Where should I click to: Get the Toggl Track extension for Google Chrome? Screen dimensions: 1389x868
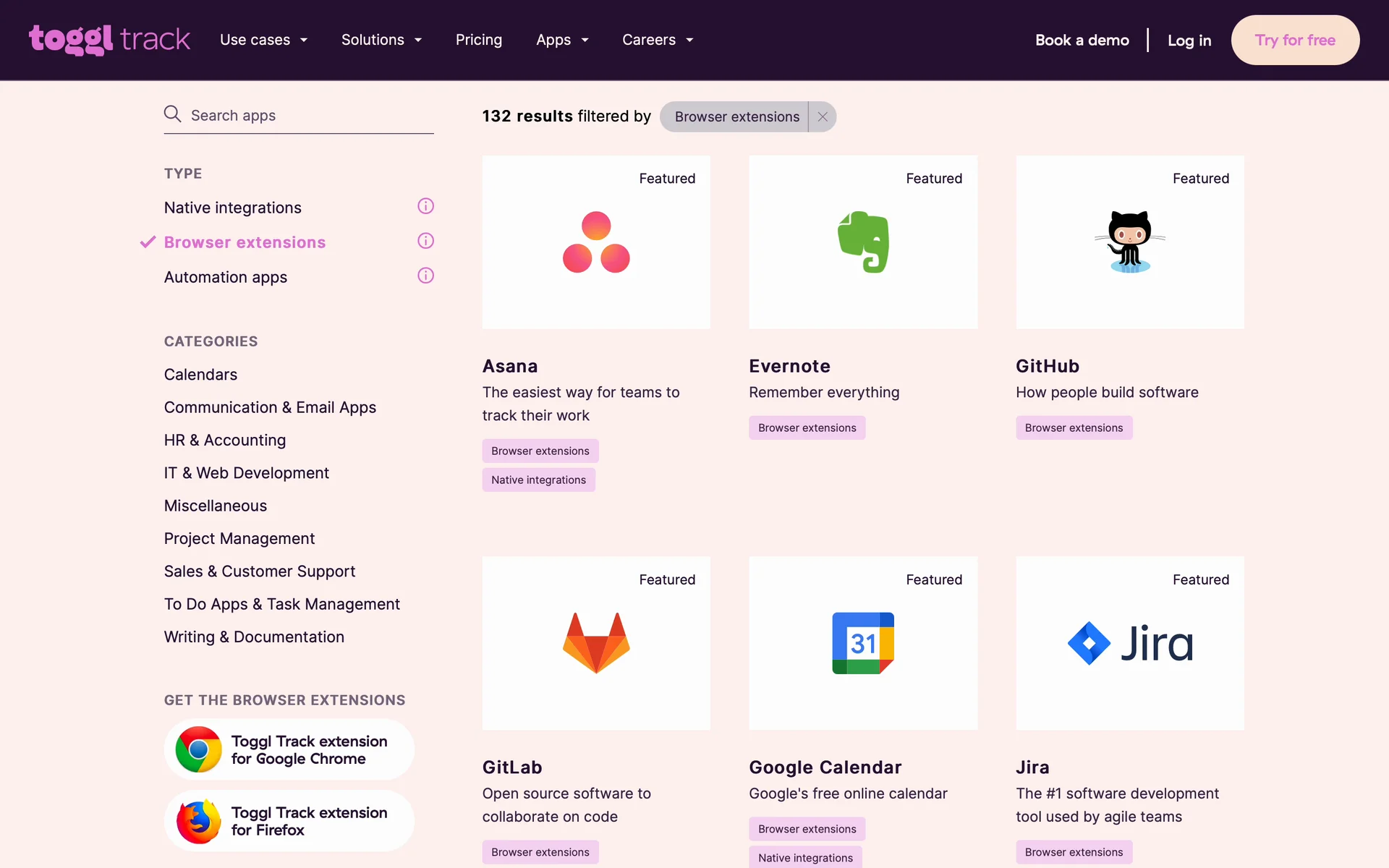click(289, 749)
